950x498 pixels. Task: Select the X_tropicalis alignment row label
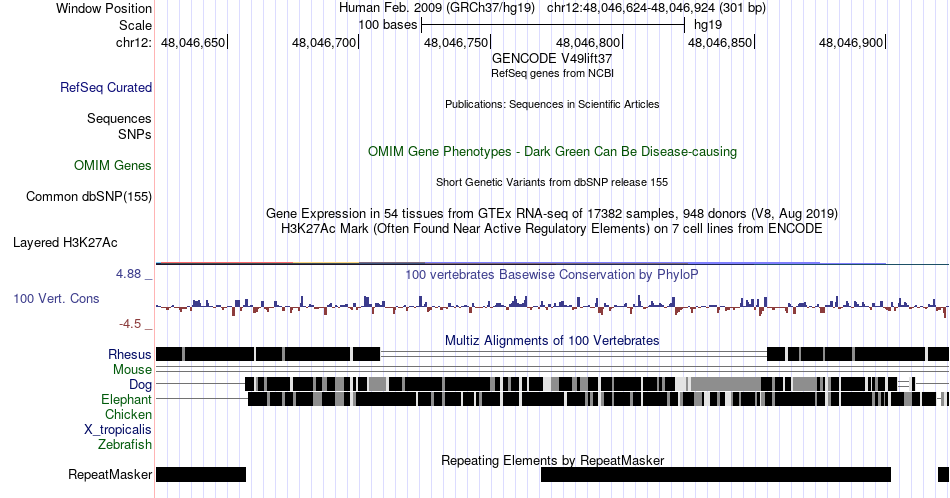click(118, 429)
